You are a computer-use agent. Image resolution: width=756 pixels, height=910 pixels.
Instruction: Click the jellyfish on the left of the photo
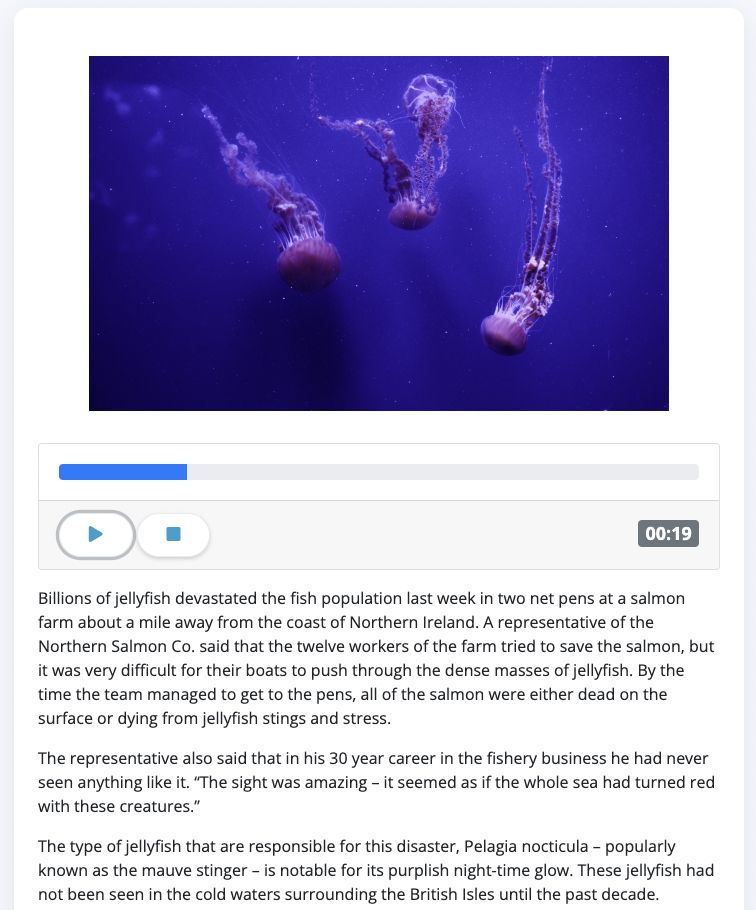[308, 260]
